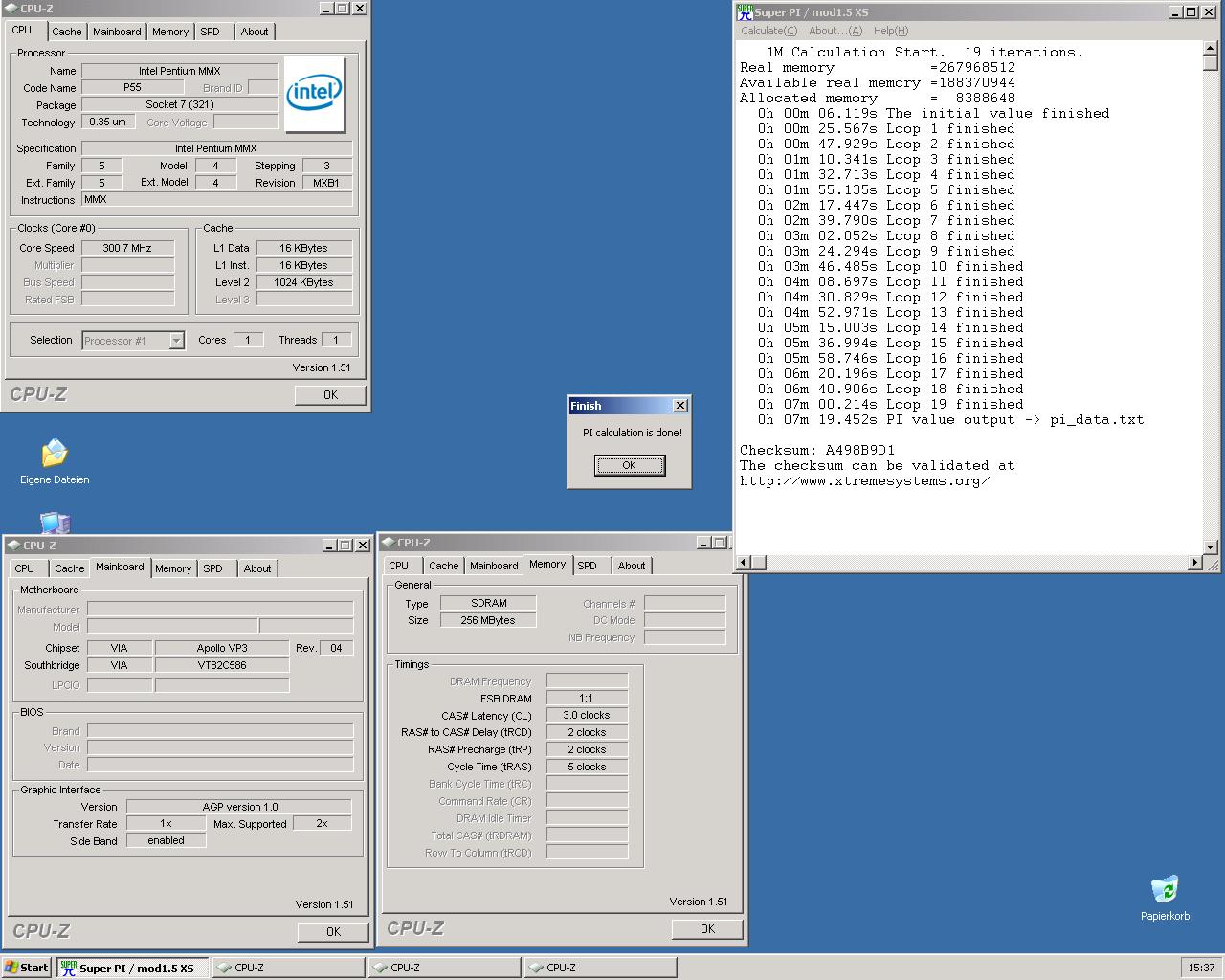Open About tab in Memory CPU-Z window
1225x980 pixels.
click(x=632, y=566)
